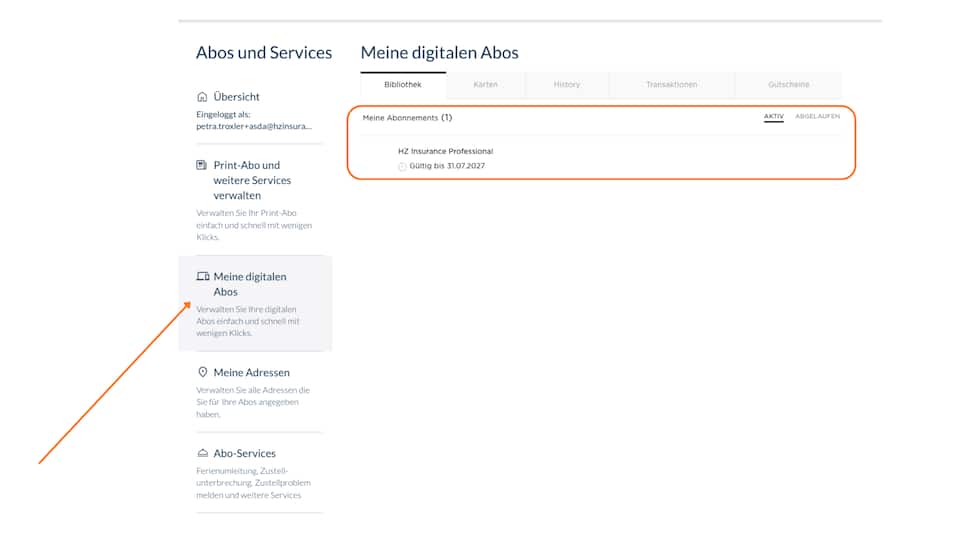
Task: Open the Gutscheine tab
Action: (789, 84)
